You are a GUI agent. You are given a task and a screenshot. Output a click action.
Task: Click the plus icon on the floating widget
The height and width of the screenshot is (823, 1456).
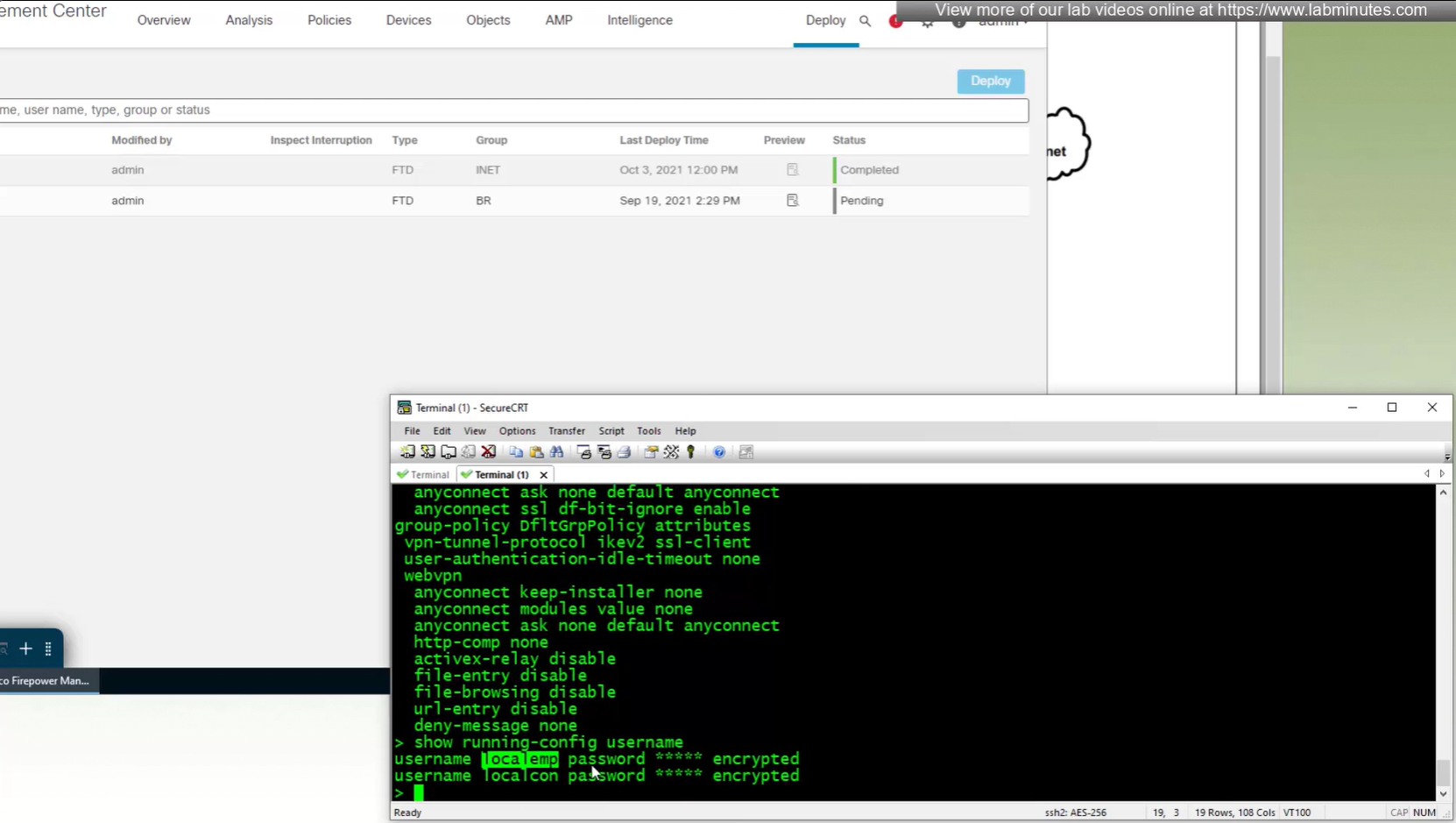click(x=25, y=649)
